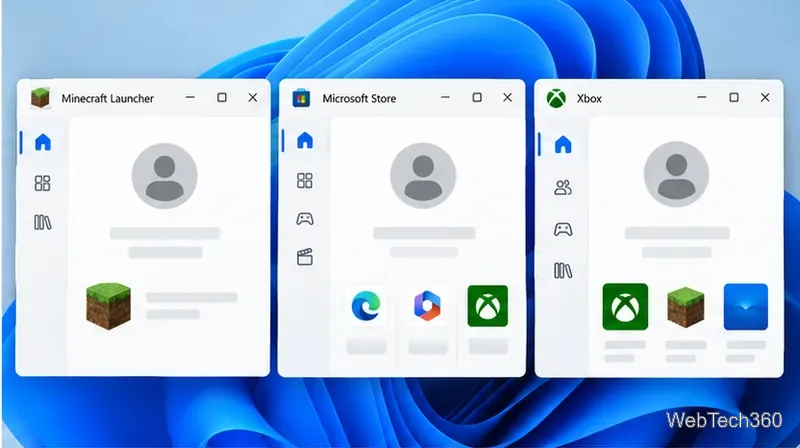Open Gaming controller in Microsoft Store sidebar
The height and width of the screenshot is (448, 800).
coord(305,219)
